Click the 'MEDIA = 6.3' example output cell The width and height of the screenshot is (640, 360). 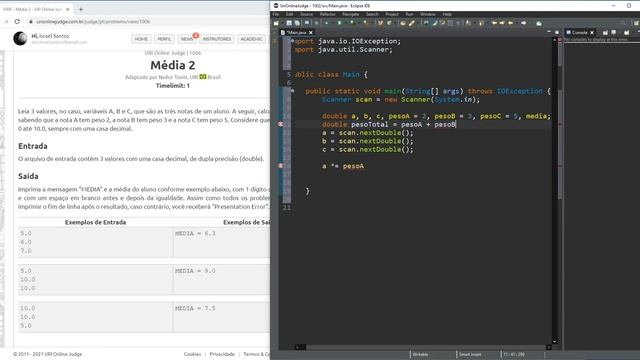[221, 242]
